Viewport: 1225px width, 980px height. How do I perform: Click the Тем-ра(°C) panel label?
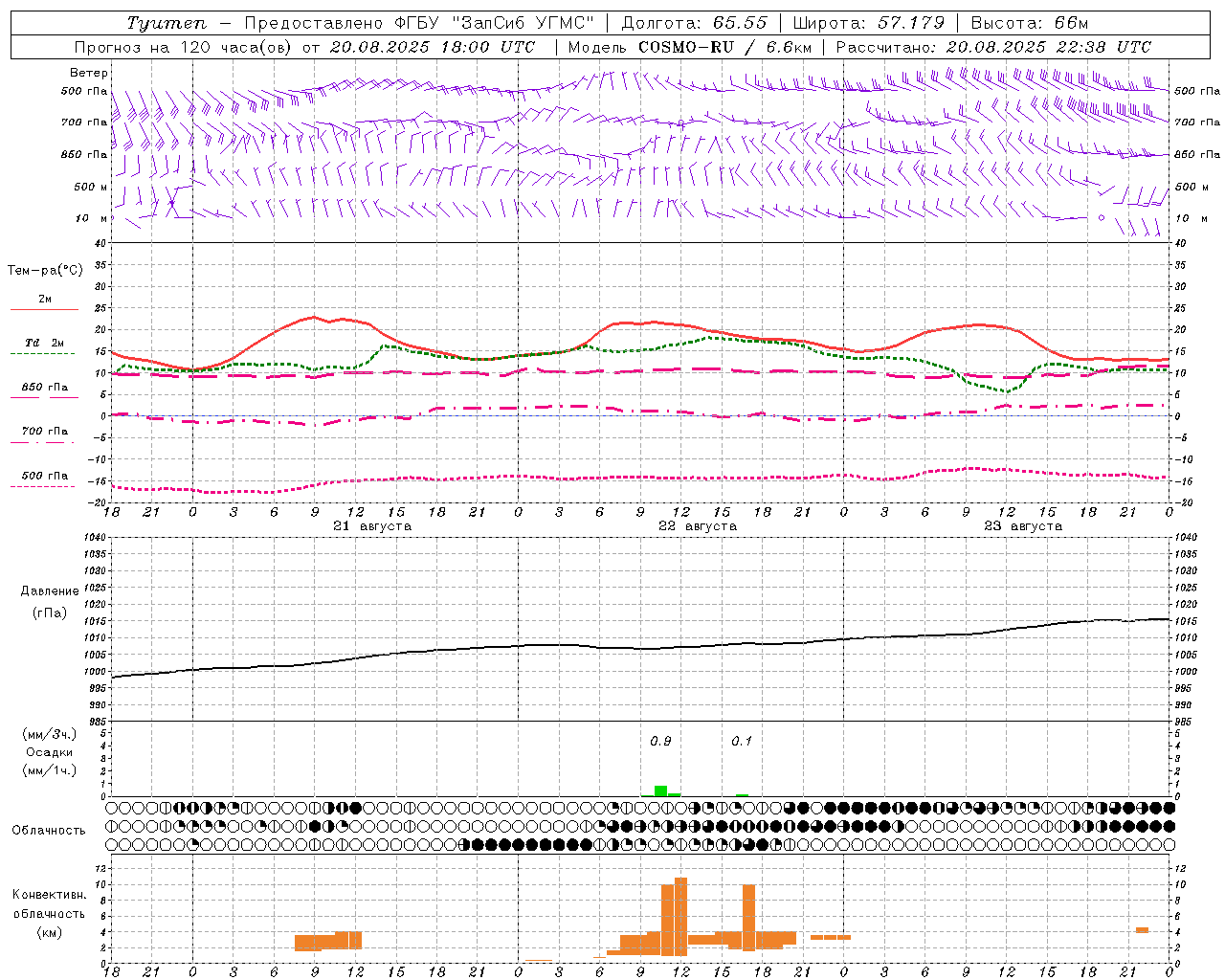tap(45, 271)
